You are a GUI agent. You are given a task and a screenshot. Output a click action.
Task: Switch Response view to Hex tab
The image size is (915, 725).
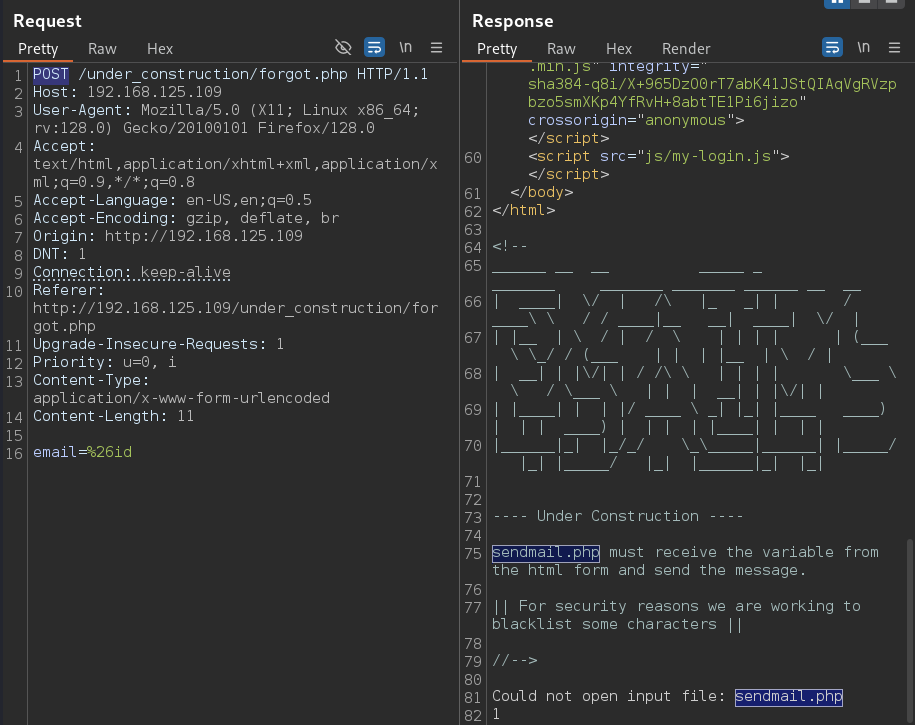coord(619,48)
